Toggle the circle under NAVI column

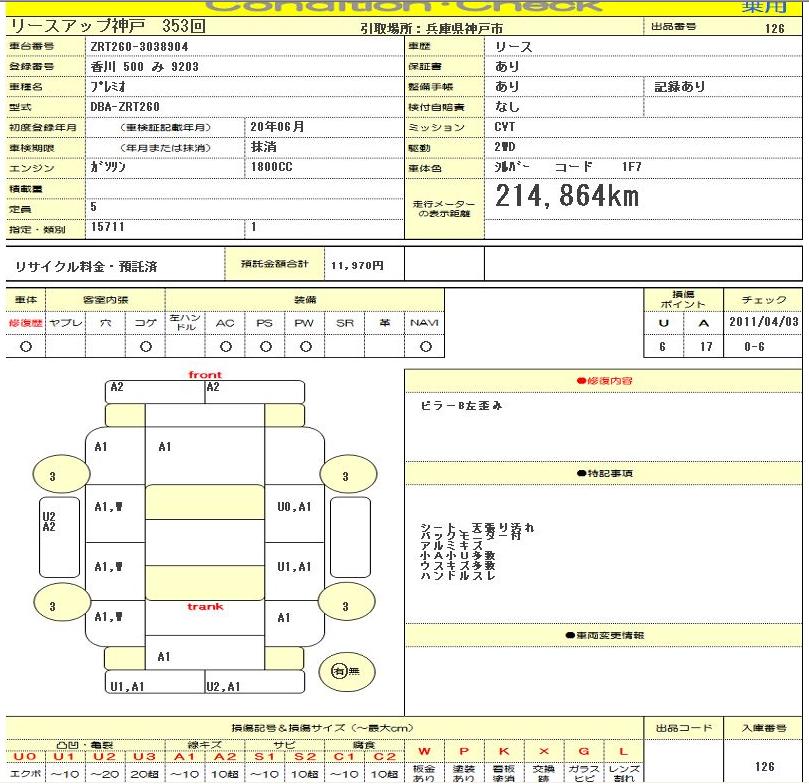tap(425, 346)
